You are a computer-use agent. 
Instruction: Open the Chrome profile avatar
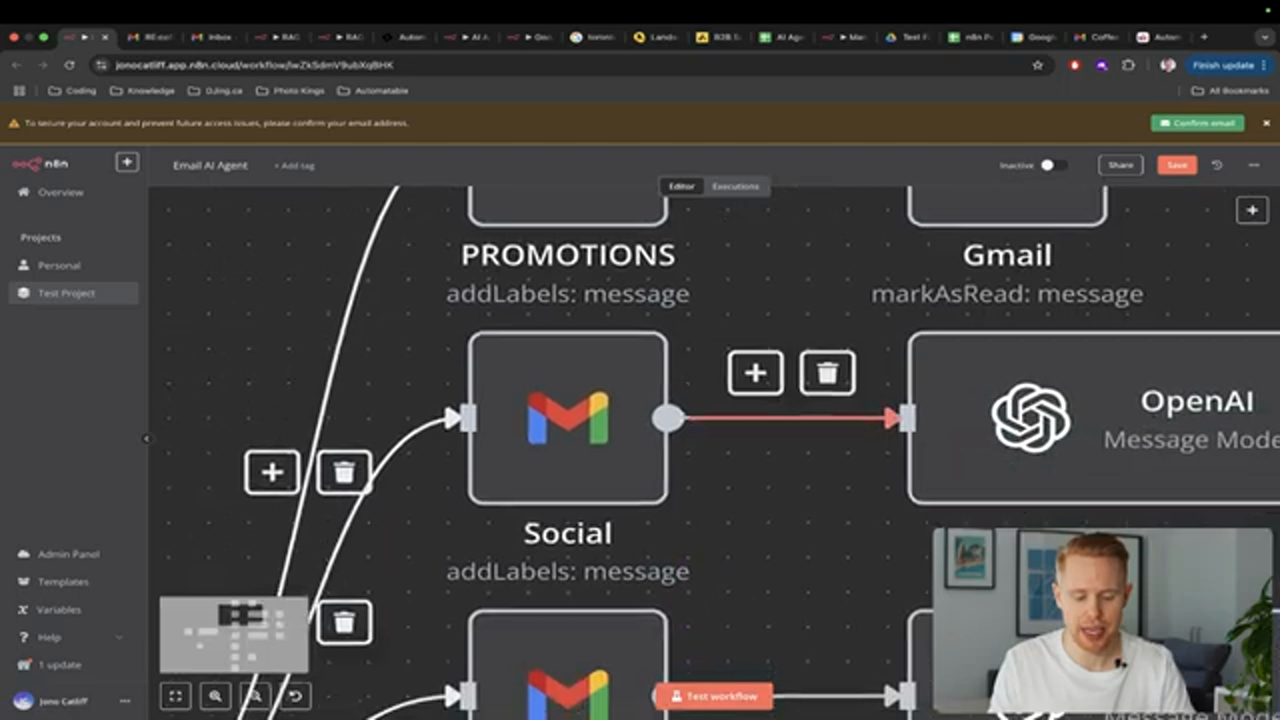click(1167, 65)
